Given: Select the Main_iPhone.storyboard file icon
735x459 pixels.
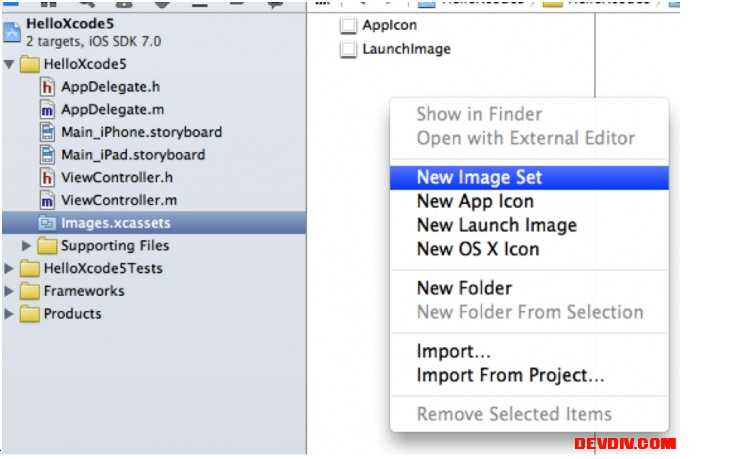Looking at the screenshot, I should coord(47,132).
